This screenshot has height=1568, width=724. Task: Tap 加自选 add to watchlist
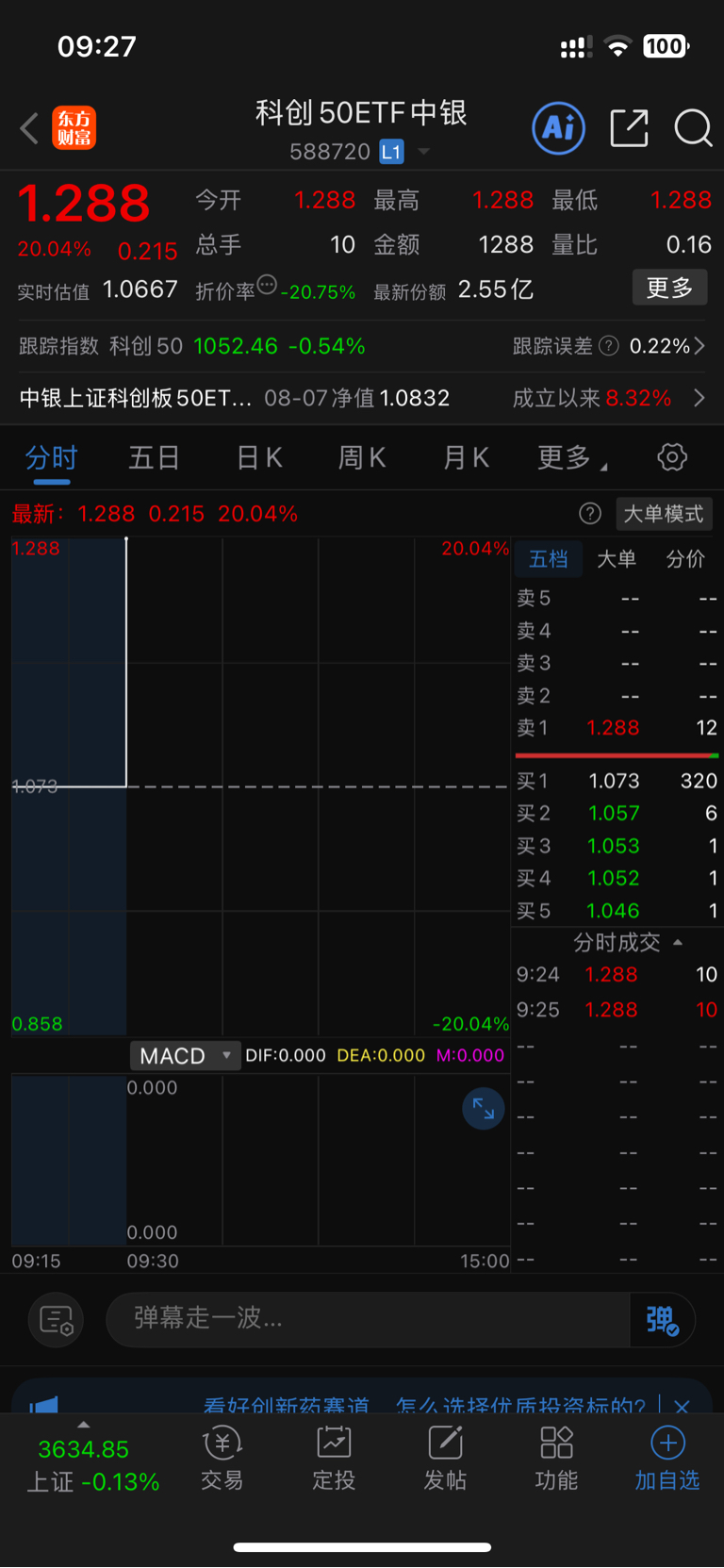point(667,1459)
